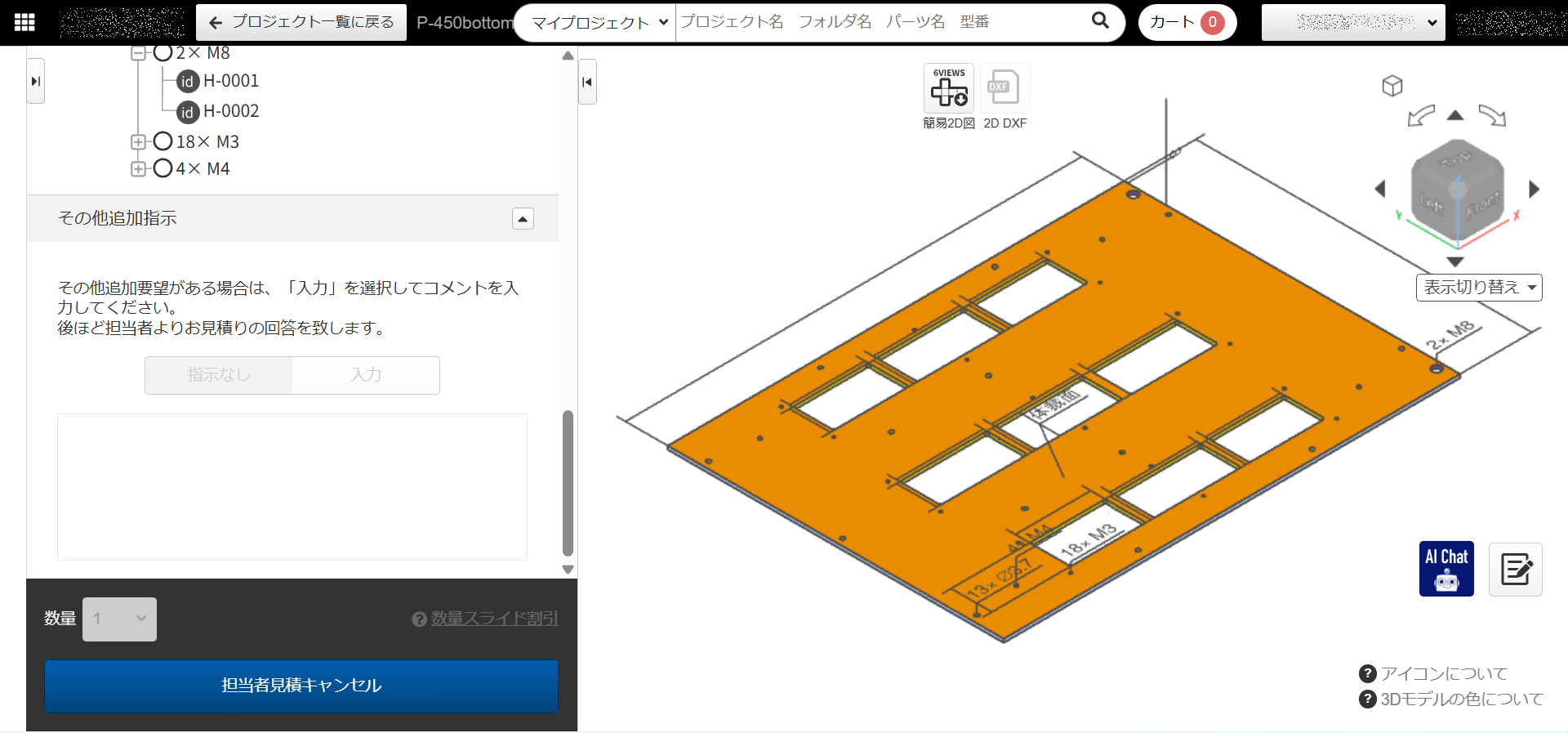Viewport: 1568px width, 733px height.
Task: Select the 18× M3 hole group radio
Action: [163, 141]
